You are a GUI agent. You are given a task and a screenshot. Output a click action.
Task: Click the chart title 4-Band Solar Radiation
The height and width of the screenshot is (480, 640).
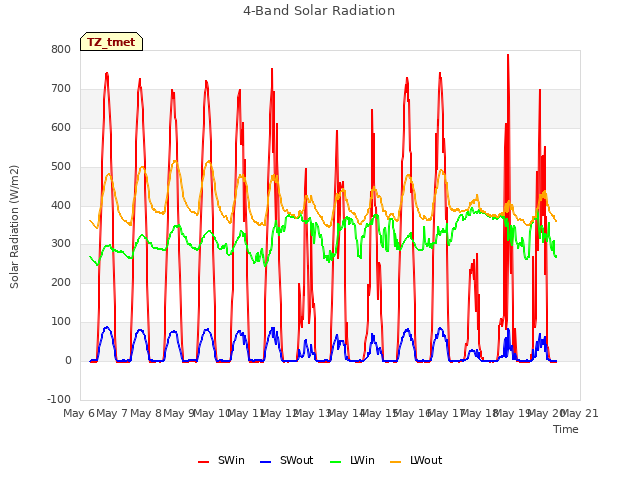coord(319,11)
